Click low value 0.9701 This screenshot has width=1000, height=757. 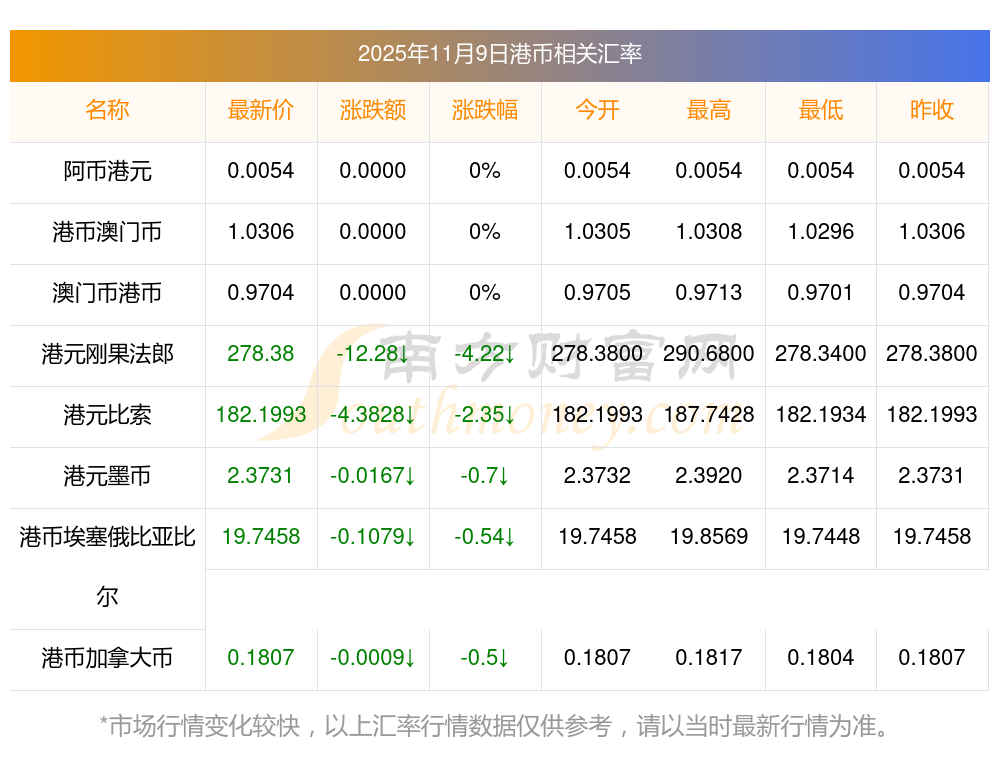tap(820, 293)
